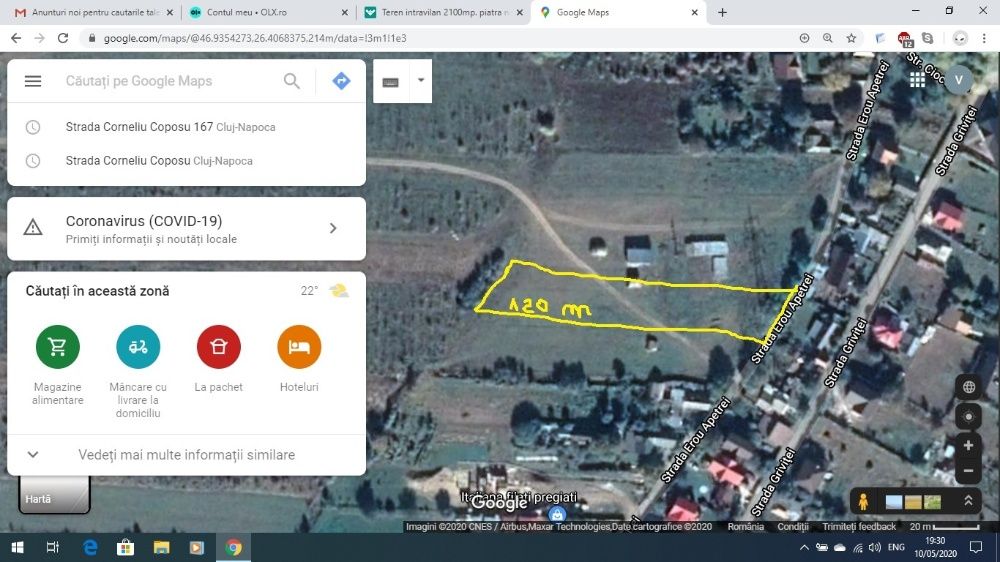Search for Magazine alimentare nearby
This screenshot has width=1000, height=562.
click(57, 364)
